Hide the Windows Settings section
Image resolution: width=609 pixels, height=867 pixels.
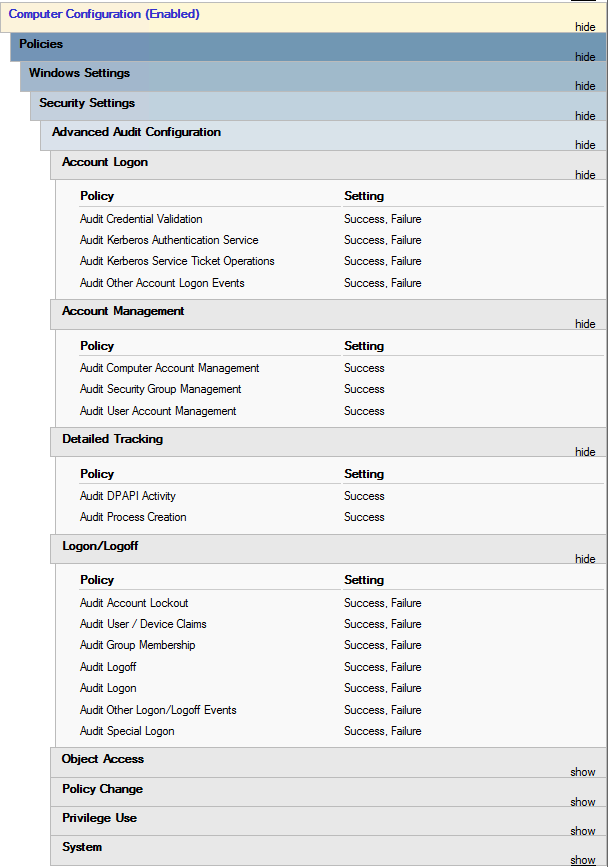tap(585, 86)
